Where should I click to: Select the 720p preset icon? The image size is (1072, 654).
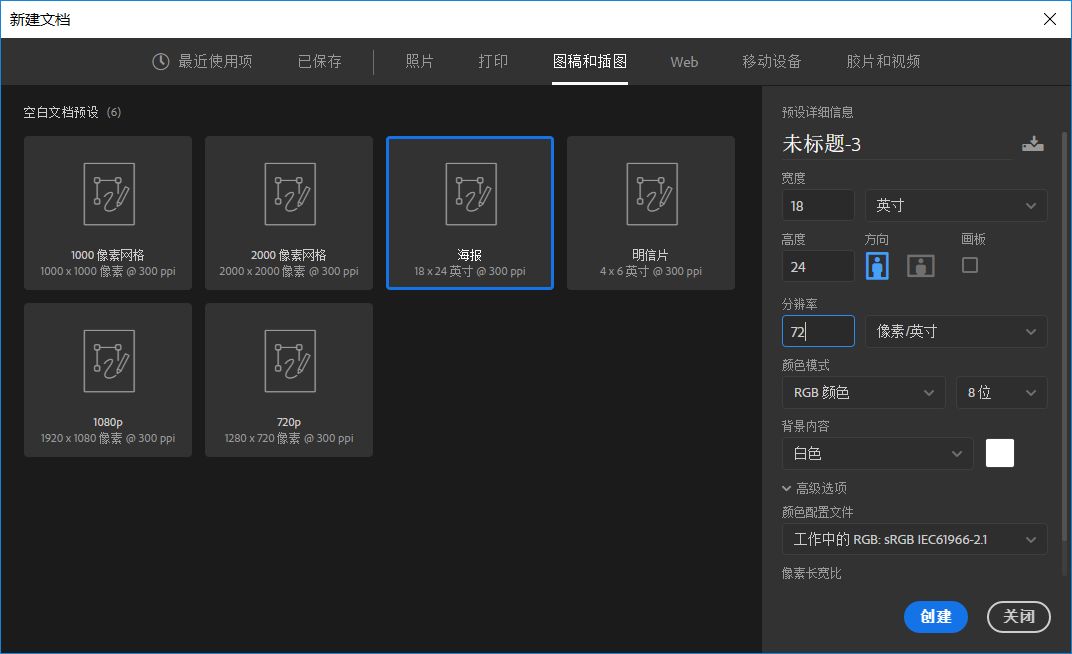point(289,360)
